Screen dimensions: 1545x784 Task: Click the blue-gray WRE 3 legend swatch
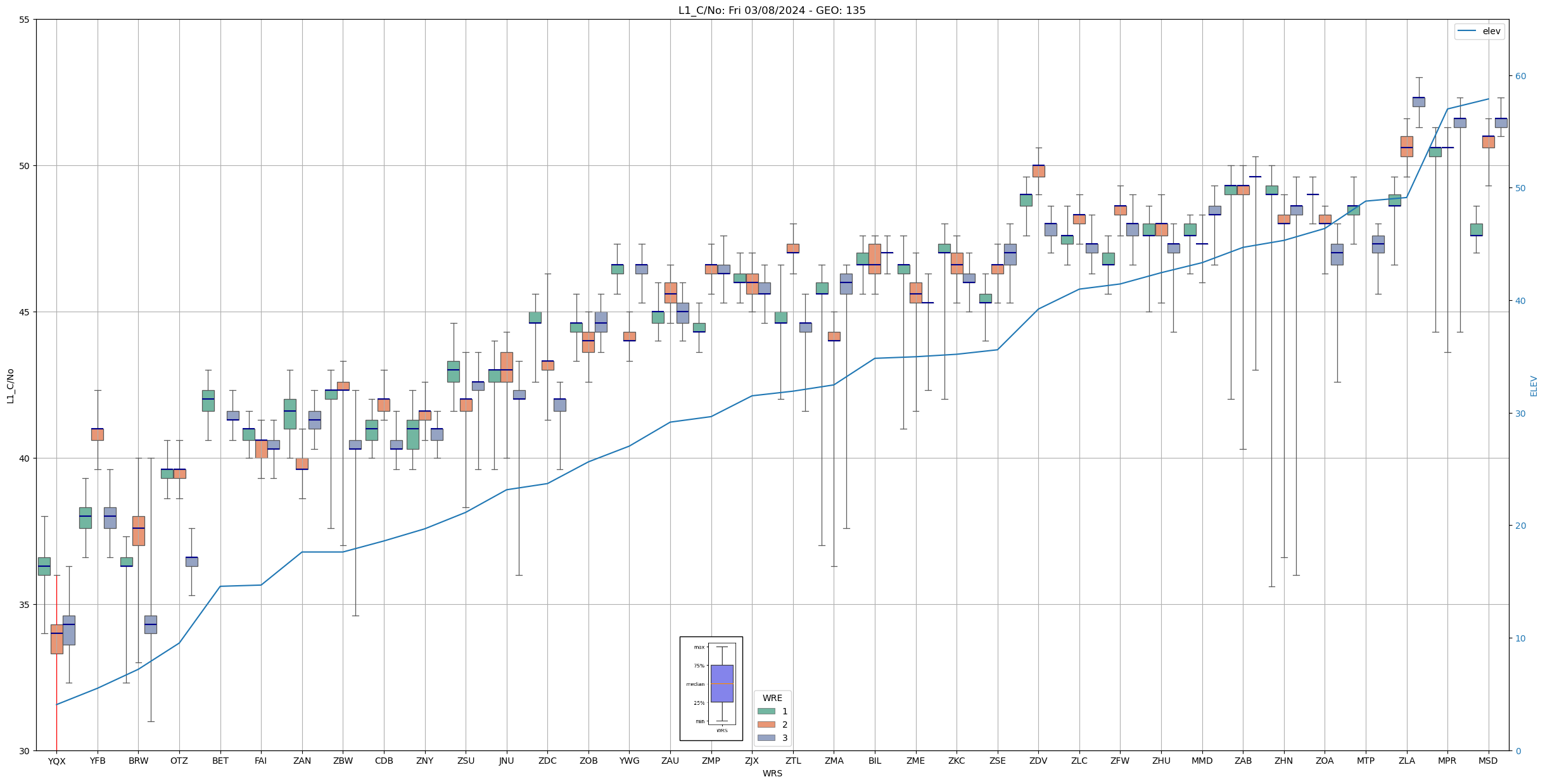point(766,738)
